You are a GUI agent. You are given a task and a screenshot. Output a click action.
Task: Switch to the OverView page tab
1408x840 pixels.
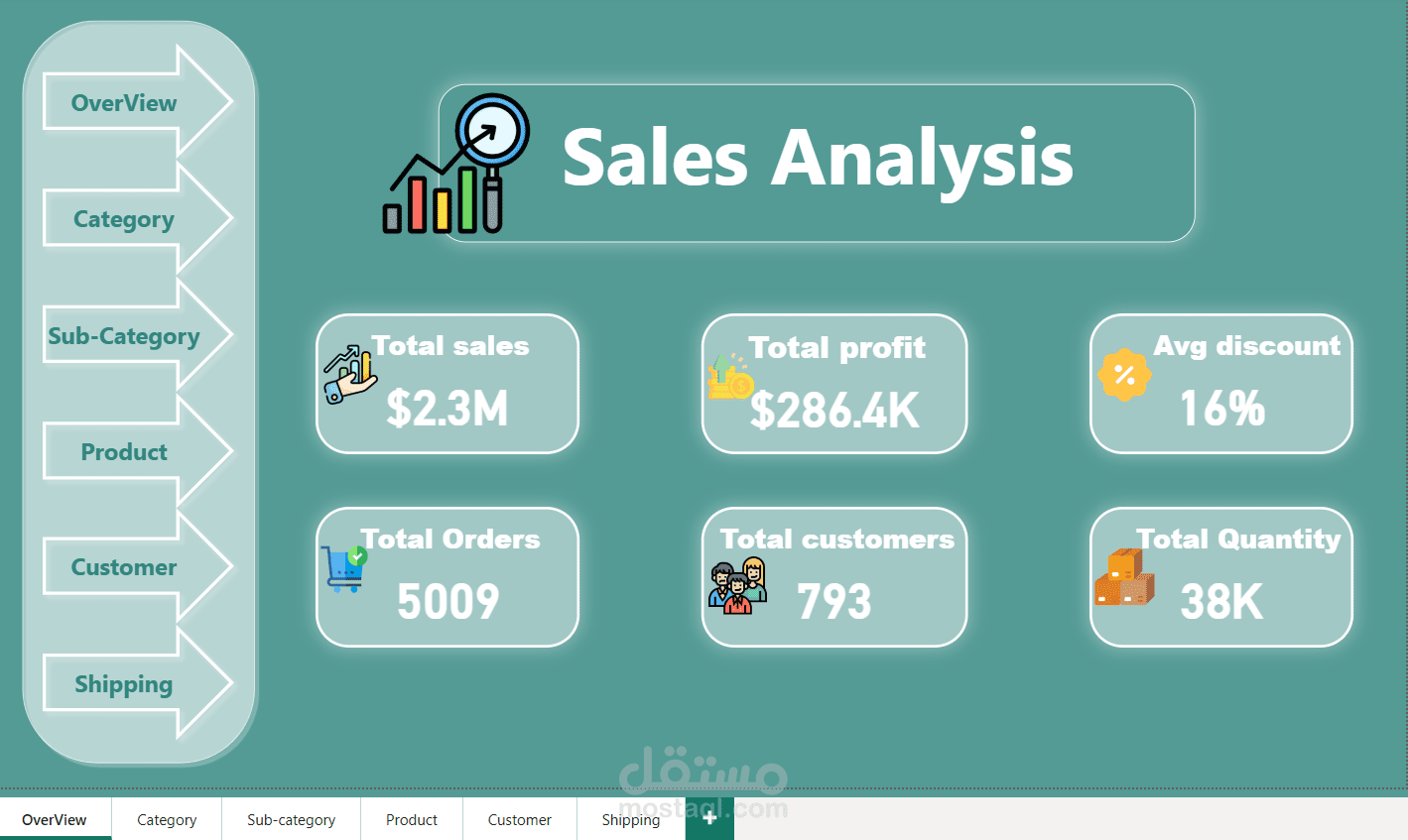[55, 819]
